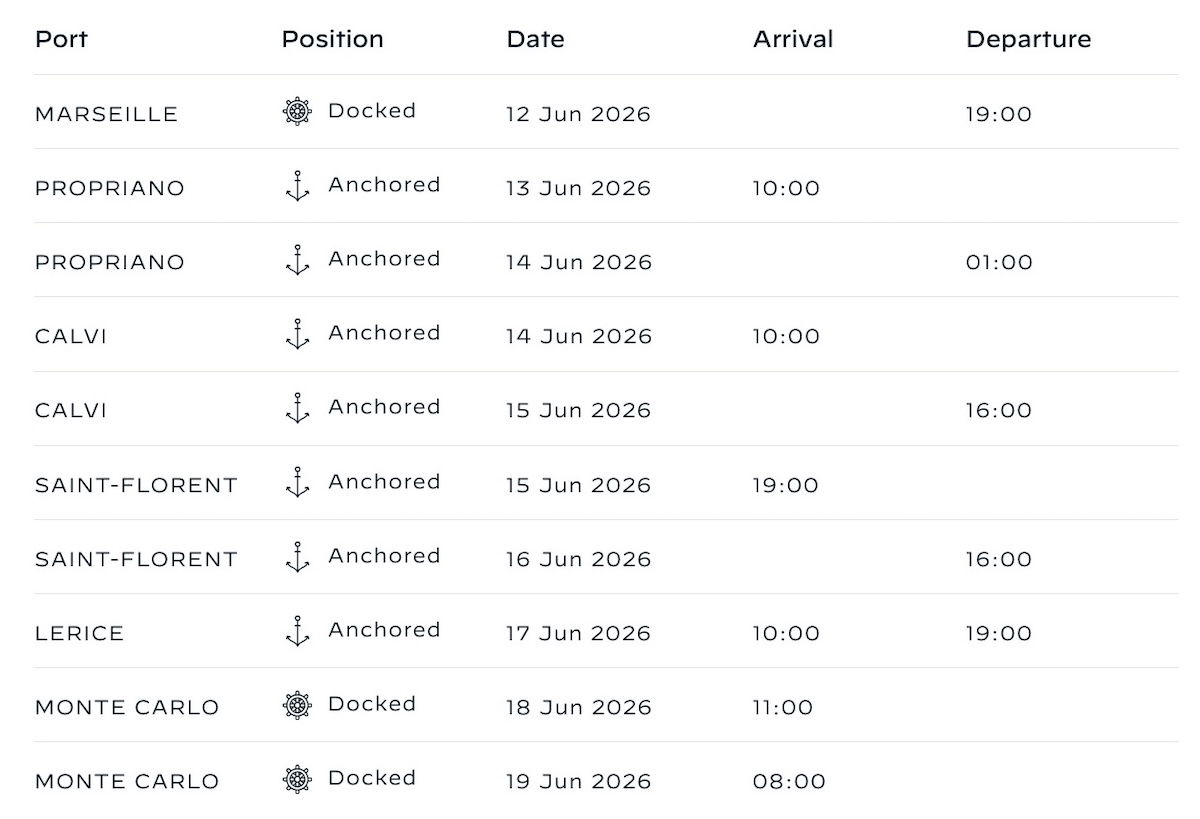Image resolution: width=1200 pixels, height=819 pixels.
Task: Click the docked helm icon for Marseille
Action: (297, 112)
